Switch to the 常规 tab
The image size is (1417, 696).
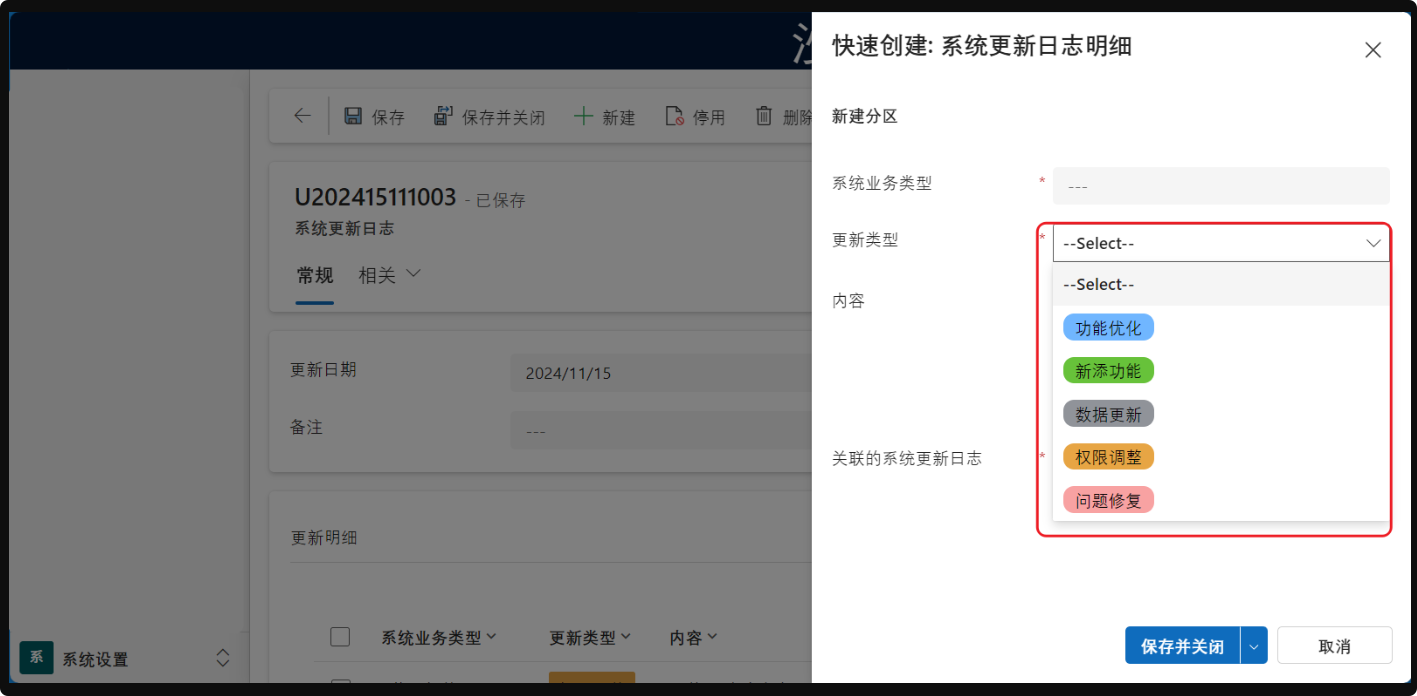click(x=315, y=275)
